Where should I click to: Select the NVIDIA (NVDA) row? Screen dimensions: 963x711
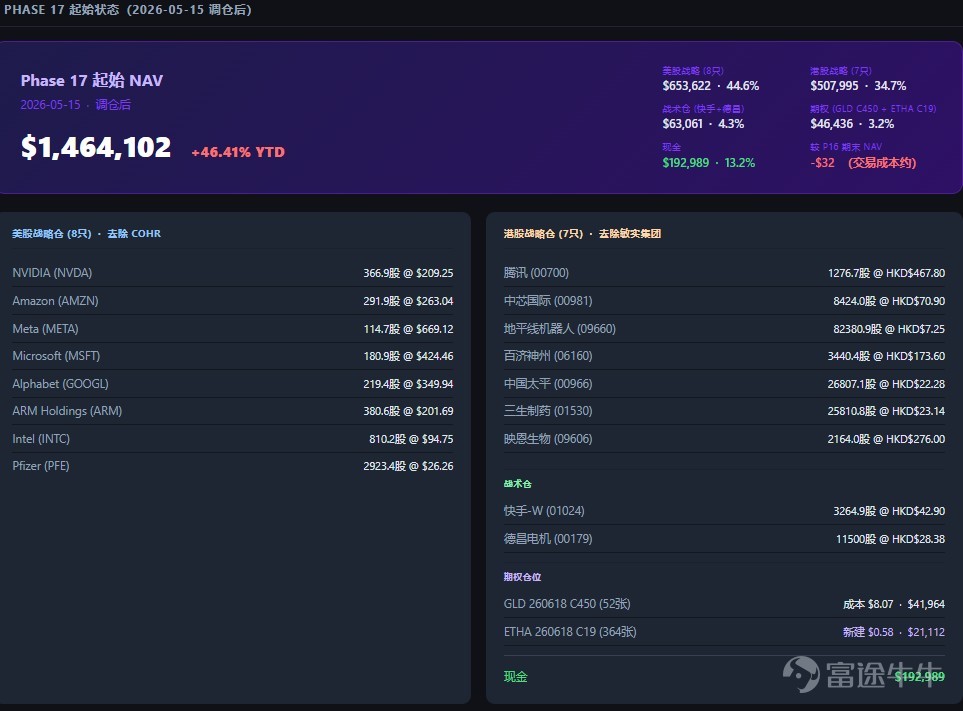pos(233,273)
